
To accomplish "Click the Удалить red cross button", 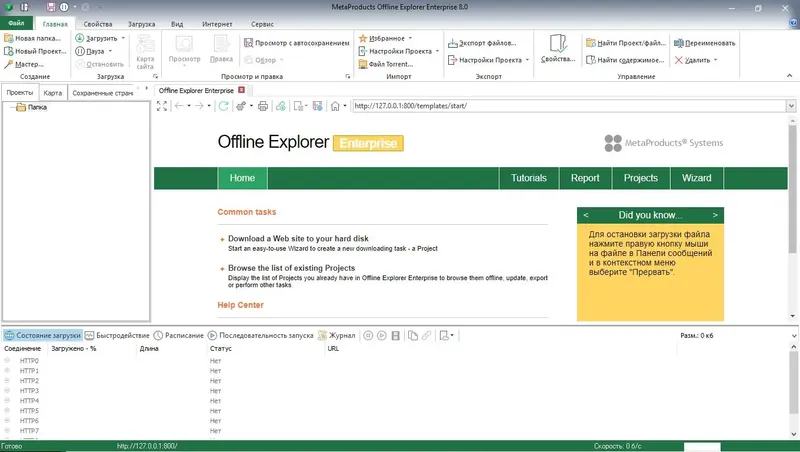I will (692, 60).
